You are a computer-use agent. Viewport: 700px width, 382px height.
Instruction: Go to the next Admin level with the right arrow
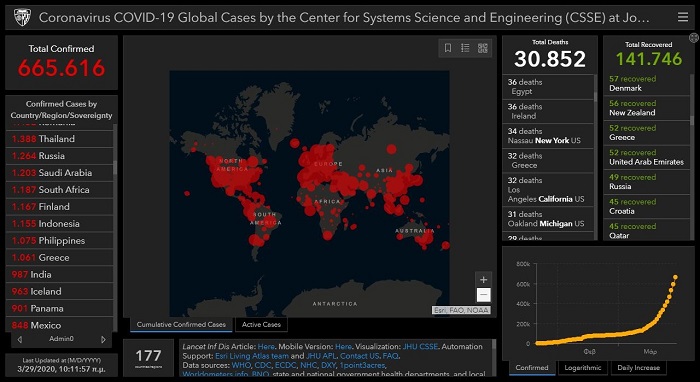[x=103, y=340]
